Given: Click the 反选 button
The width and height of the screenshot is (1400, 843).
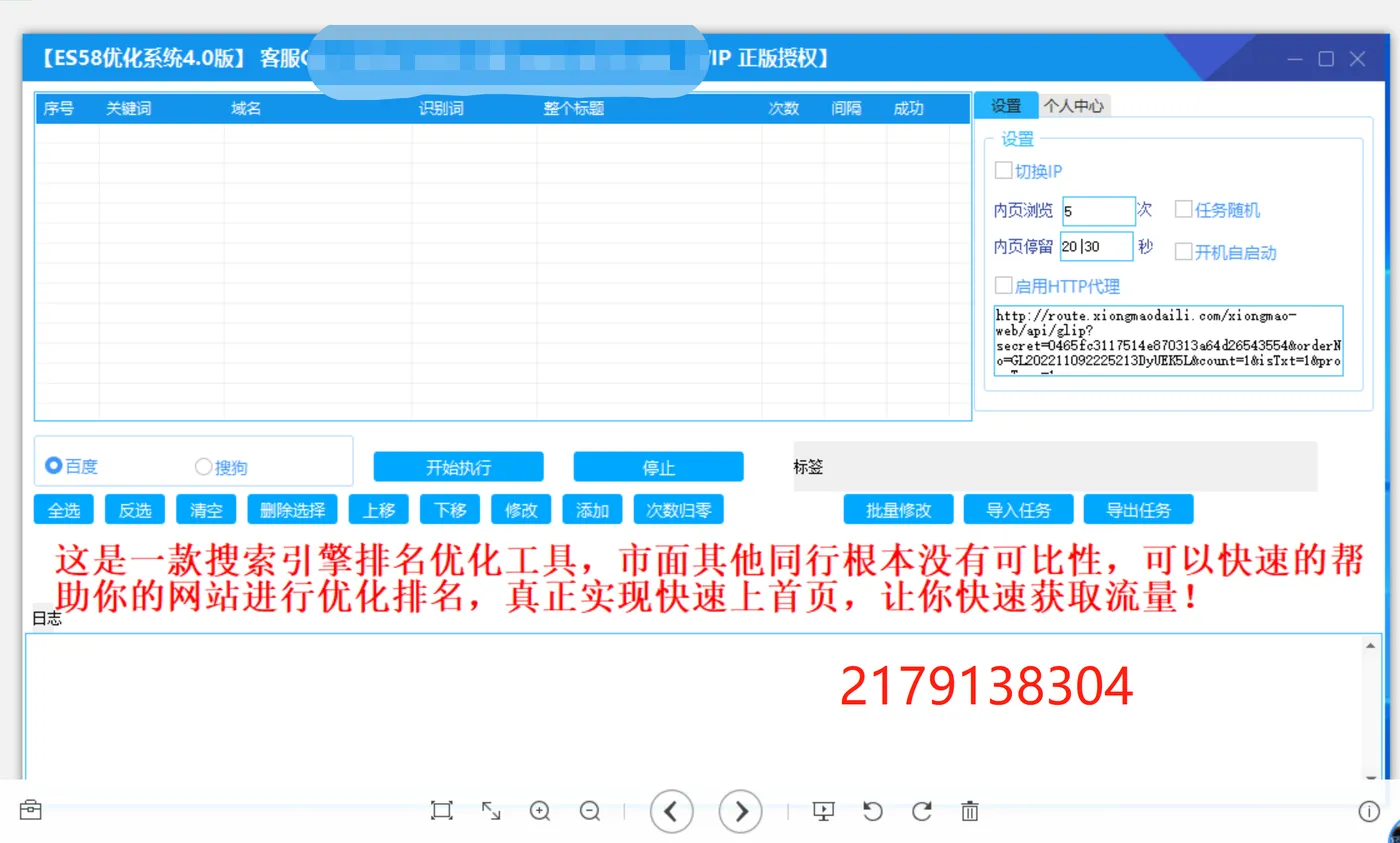Looking at the screenshot, I should click(x=135, y=510).
